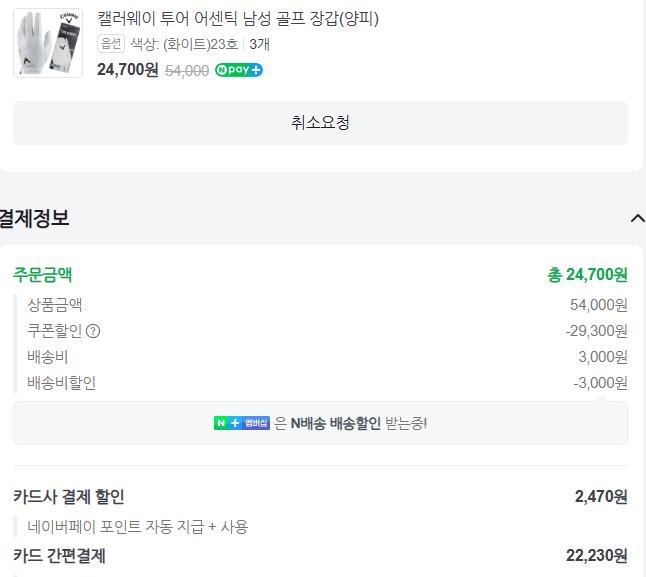Viewport: 646px width, 577px height.
Task: Click the Npay plus badge icon
Action: click(x=239, y=70)
